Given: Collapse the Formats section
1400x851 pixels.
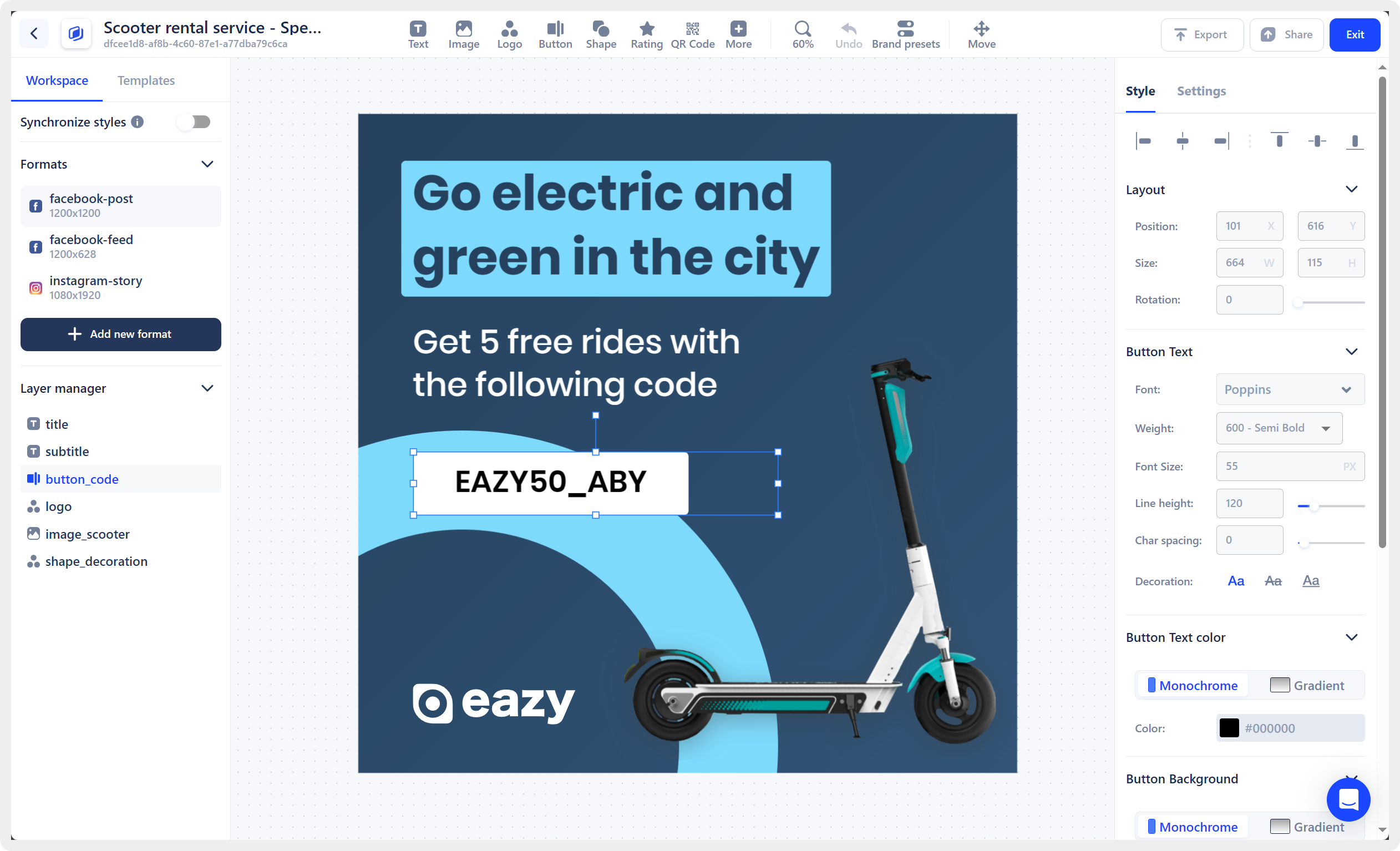Looking at the screenshot, I should (x=207, y=164).
